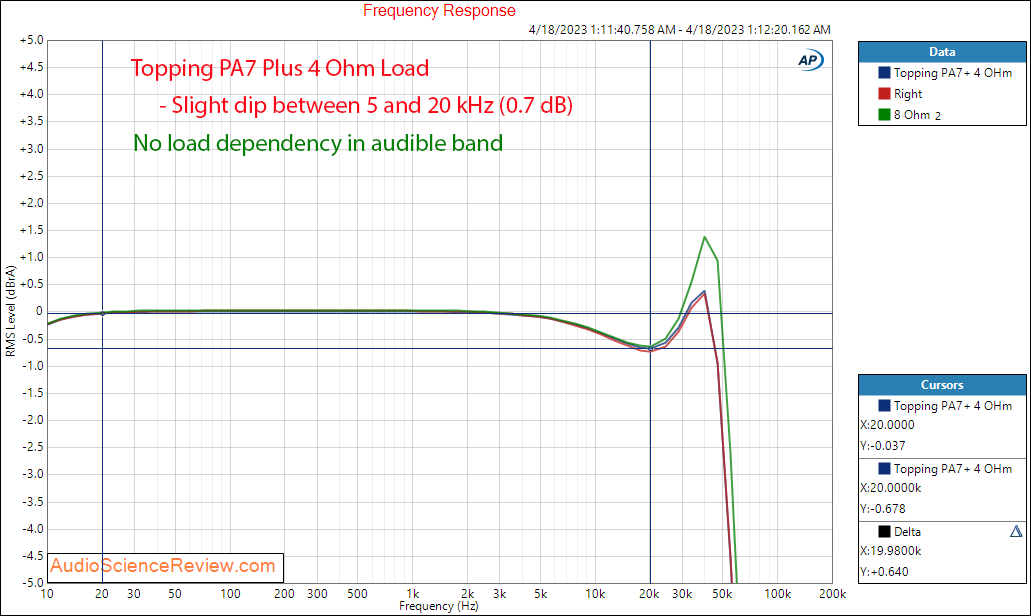The height and width of the screenshot is (616, 1031).
Task: Click the Y:-0.678 cursor value
Action: (882, 509)
